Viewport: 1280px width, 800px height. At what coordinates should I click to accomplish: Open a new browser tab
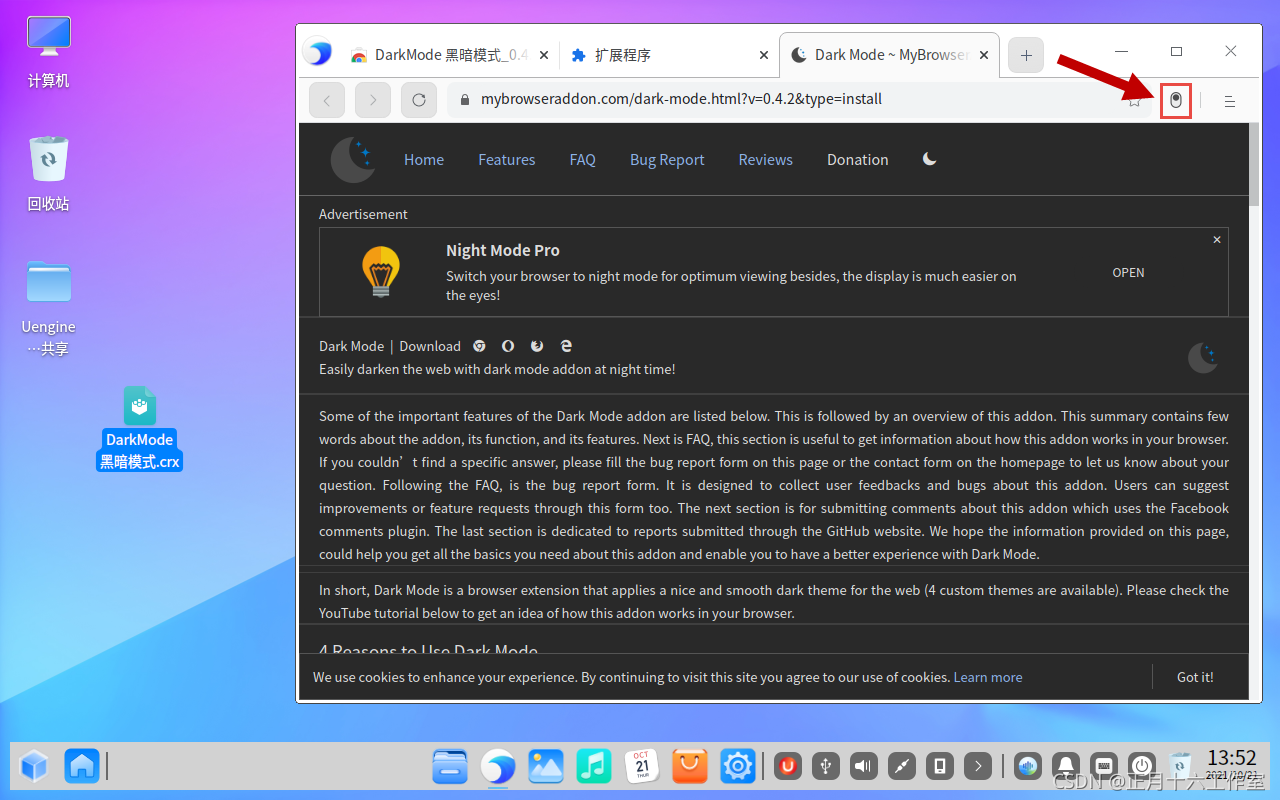[1026, 55]
